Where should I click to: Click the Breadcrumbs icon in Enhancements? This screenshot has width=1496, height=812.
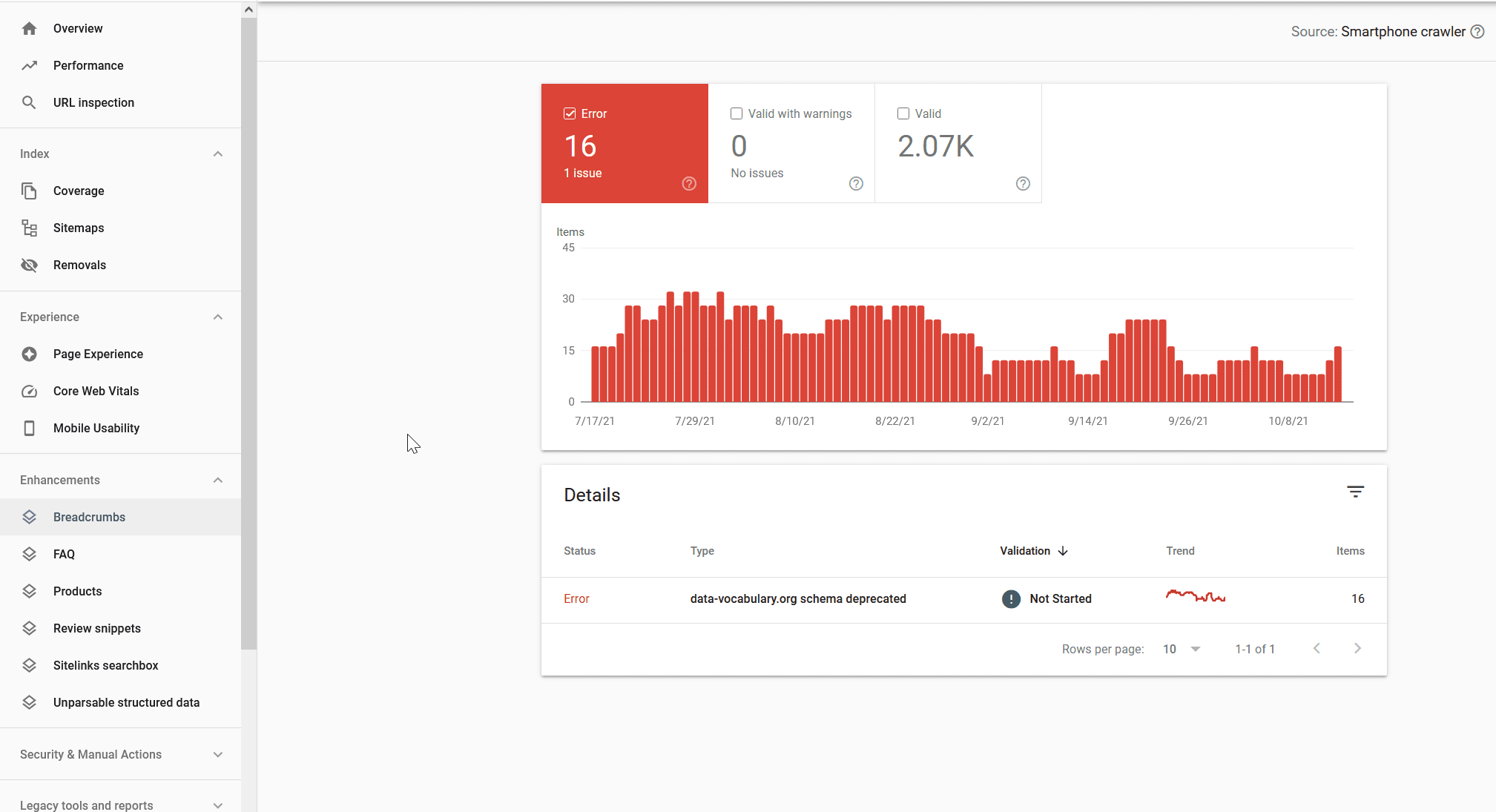coord(28,517)
